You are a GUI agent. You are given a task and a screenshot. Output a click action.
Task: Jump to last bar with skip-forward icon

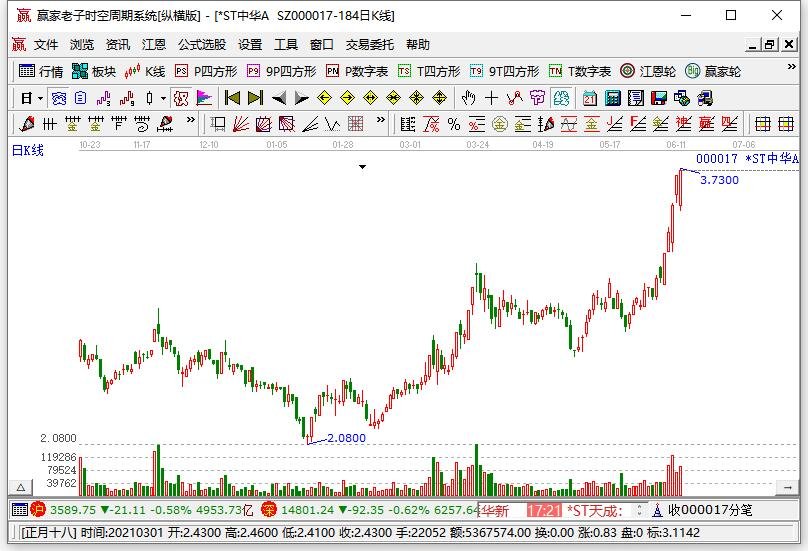pyautogui.click(x=255, y=98)
